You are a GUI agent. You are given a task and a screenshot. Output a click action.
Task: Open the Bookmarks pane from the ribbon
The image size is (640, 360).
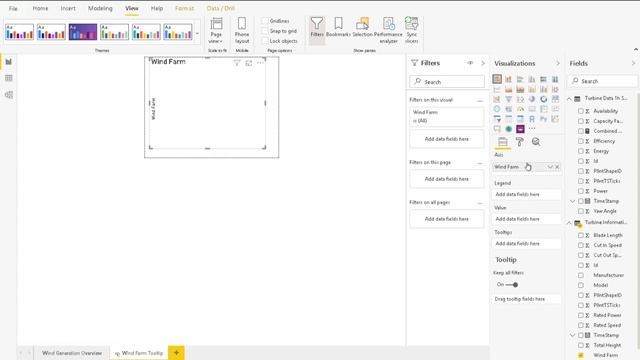tap(338, 28)
